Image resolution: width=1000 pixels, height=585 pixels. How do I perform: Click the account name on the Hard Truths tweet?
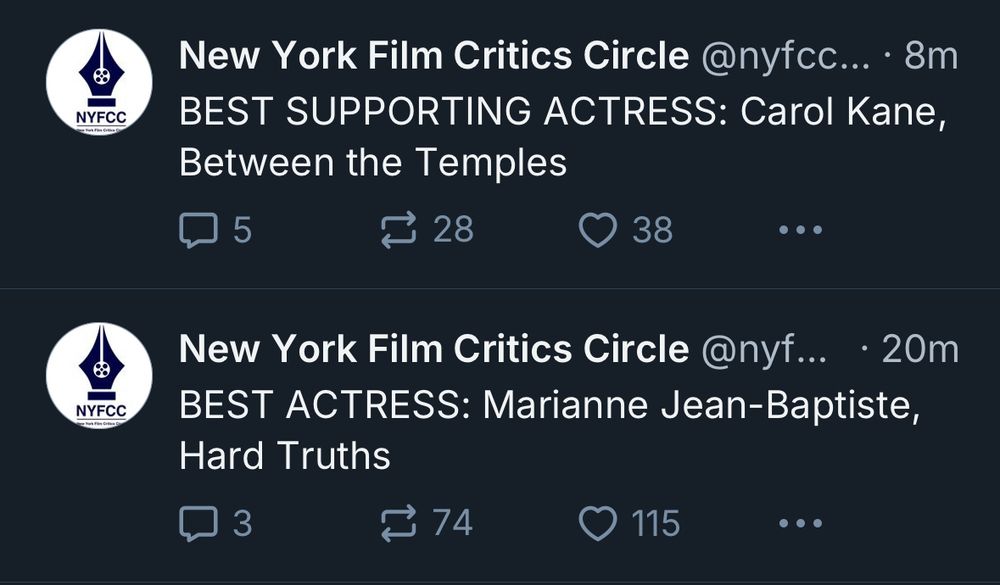tap(433, 349)
